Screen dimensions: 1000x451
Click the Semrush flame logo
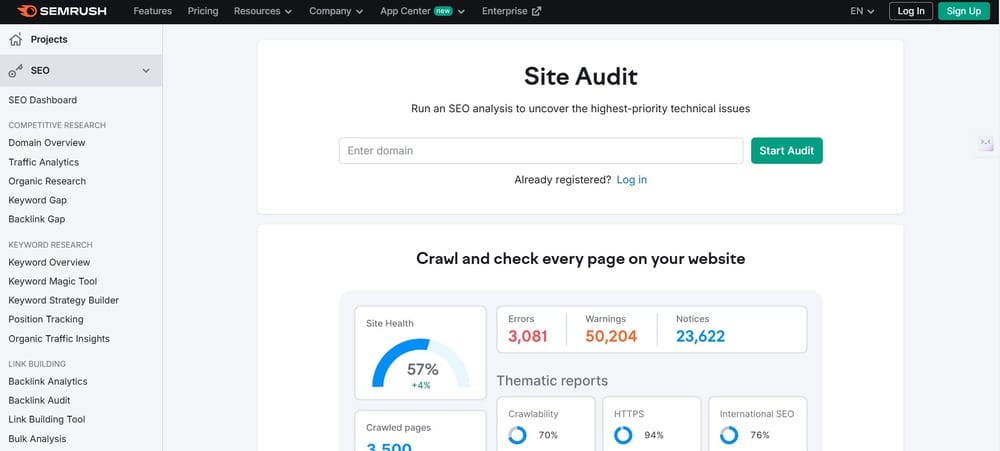[27, 11]
